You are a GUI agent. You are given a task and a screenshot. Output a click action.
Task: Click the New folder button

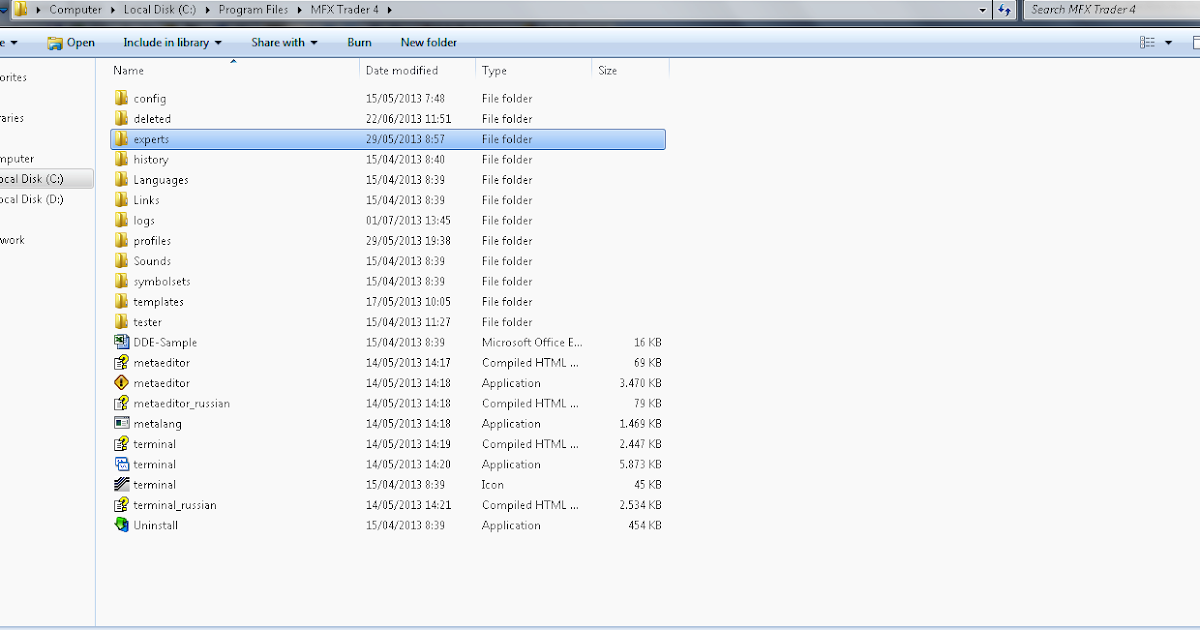coord(429,42)
